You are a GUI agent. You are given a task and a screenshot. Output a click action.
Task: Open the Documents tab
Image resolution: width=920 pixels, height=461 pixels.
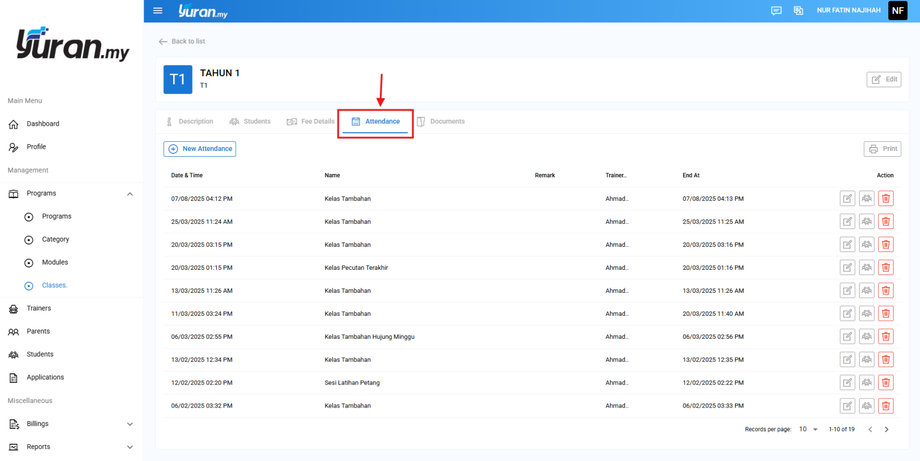(x=440, y=121)
